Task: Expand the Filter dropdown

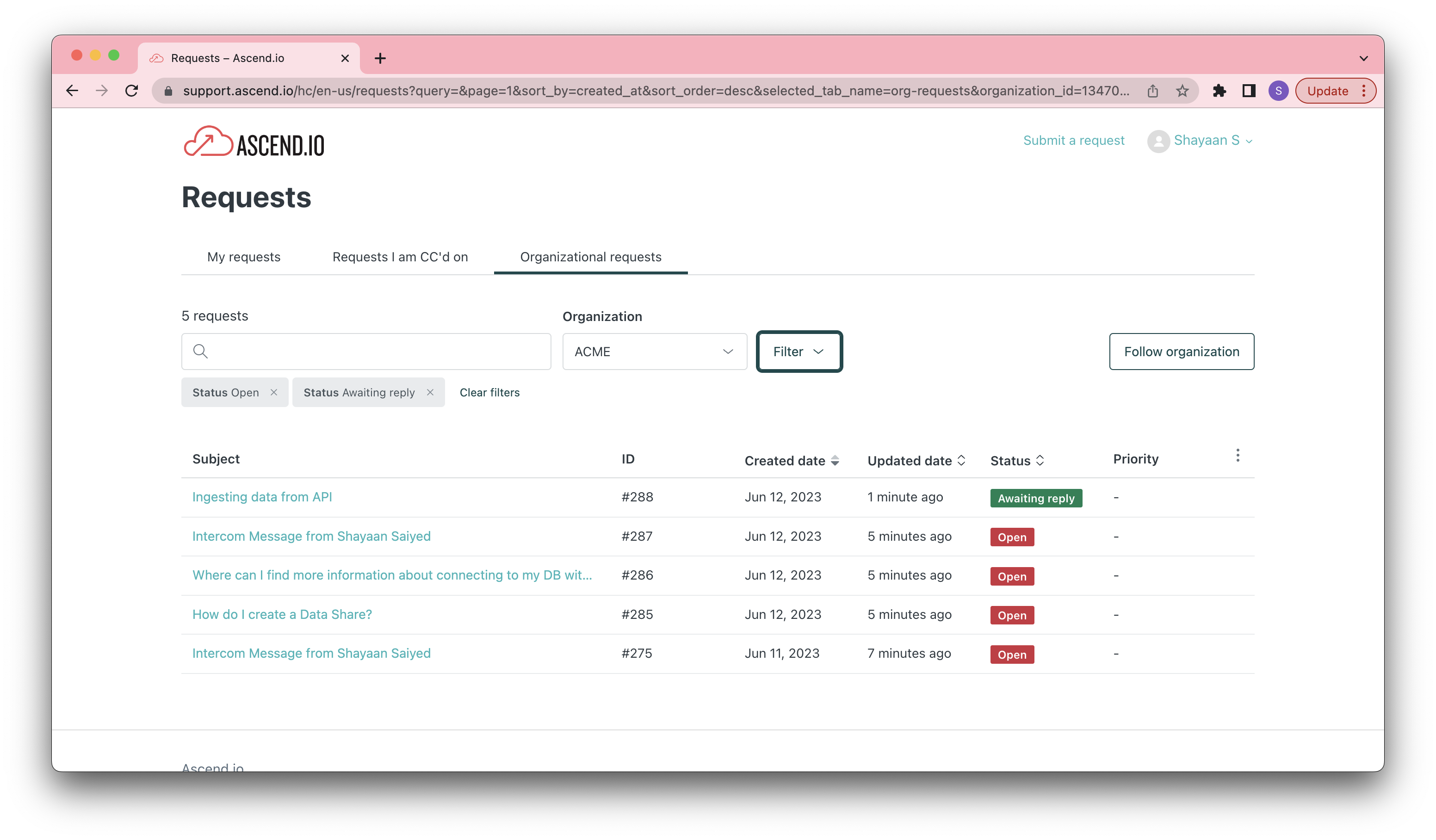Action: pyautogui.click(x=799, y=352)
